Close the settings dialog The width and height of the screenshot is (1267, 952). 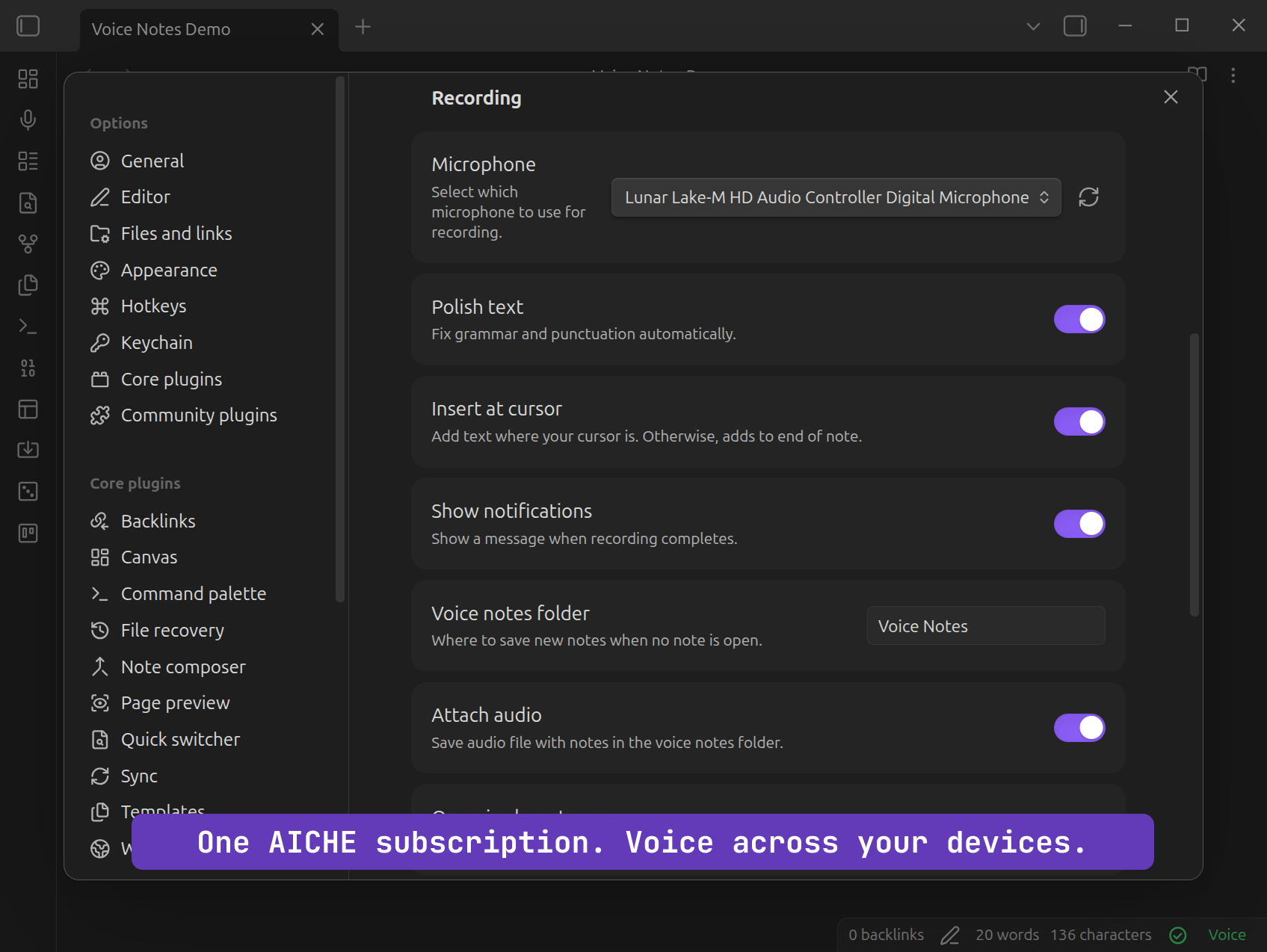click(x=1171, y=97)
